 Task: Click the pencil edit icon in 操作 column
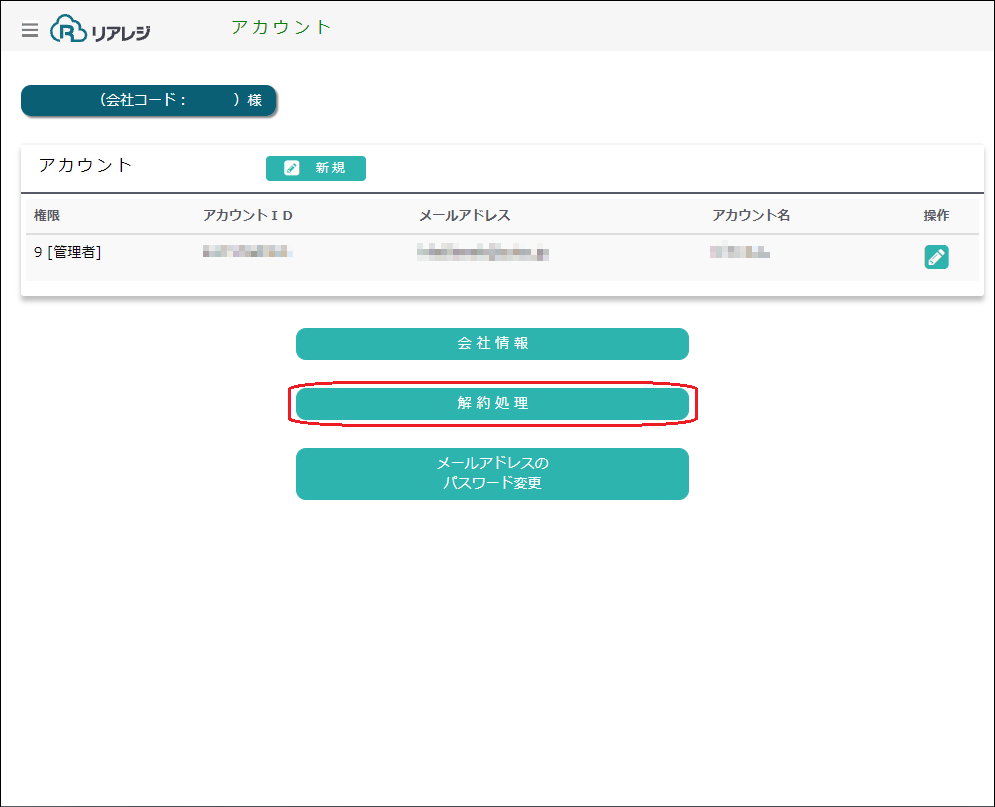tap(936, 257)
